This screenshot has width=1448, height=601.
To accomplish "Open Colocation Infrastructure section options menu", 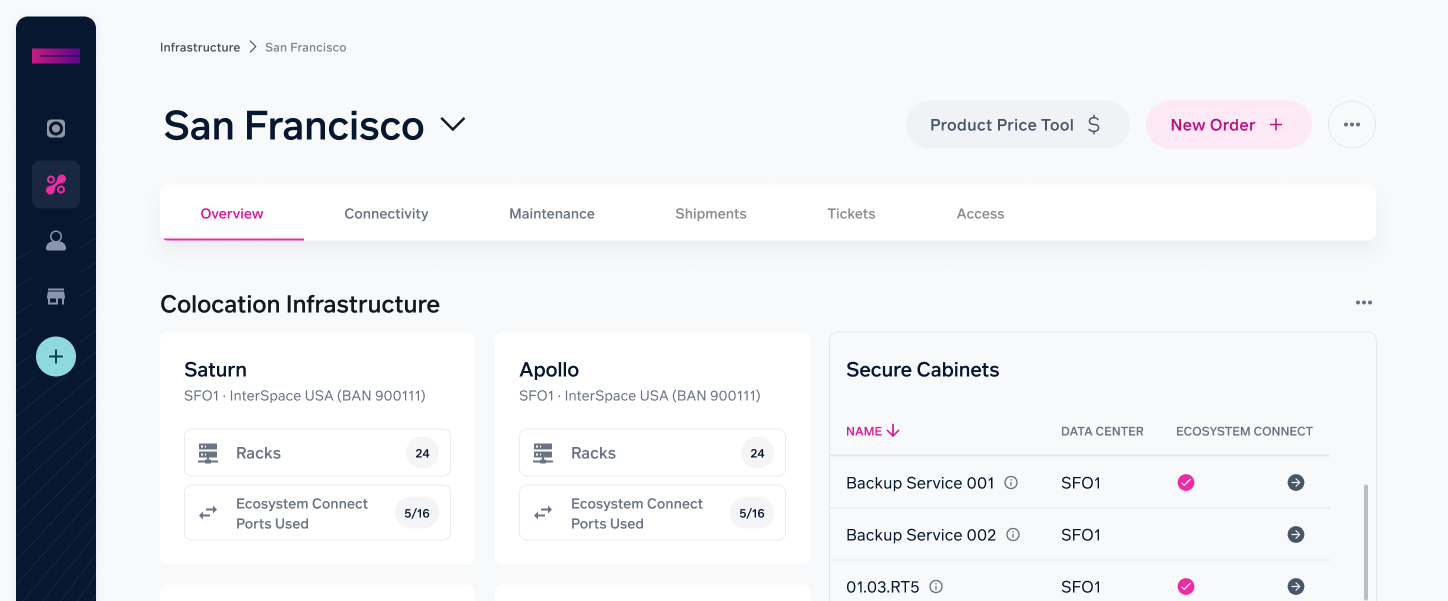I will pos(1364,303).
